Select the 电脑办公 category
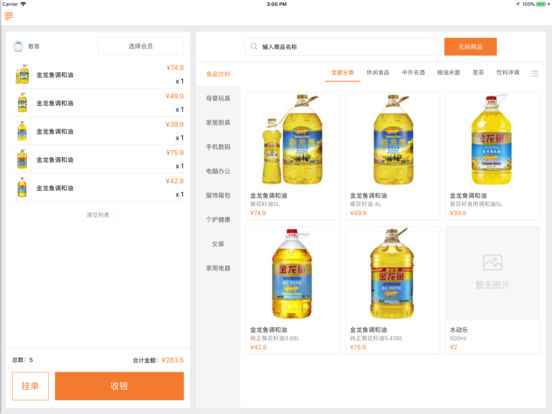 click(x=218, y=171)
